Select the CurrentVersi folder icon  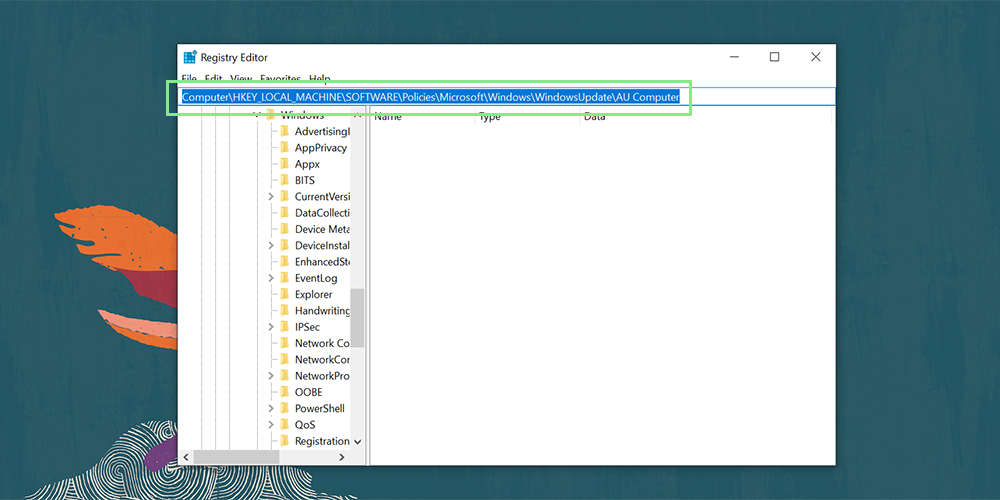(284, 196)
